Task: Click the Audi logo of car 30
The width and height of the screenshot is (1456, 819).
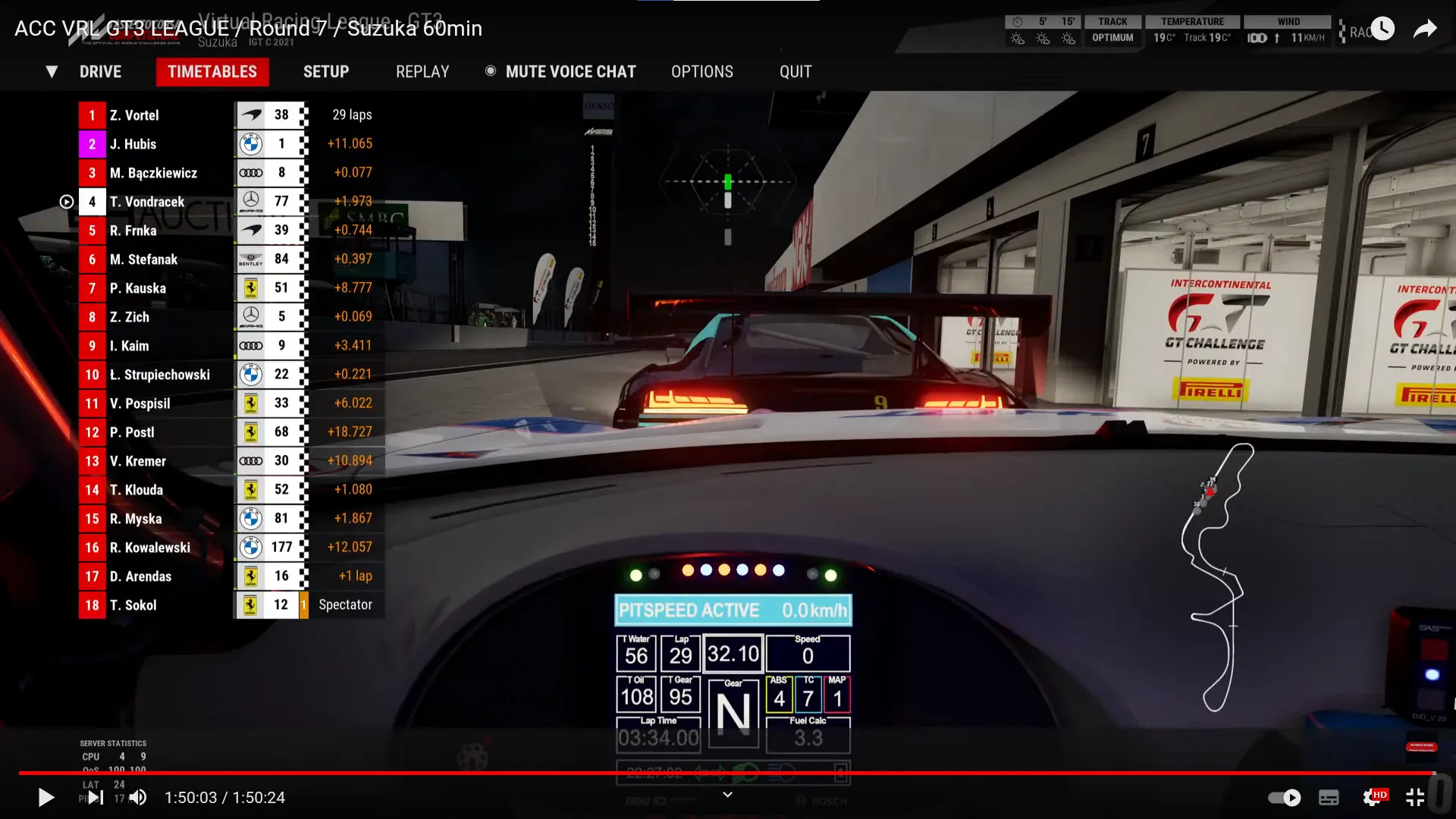Action: tap(251, 461)
